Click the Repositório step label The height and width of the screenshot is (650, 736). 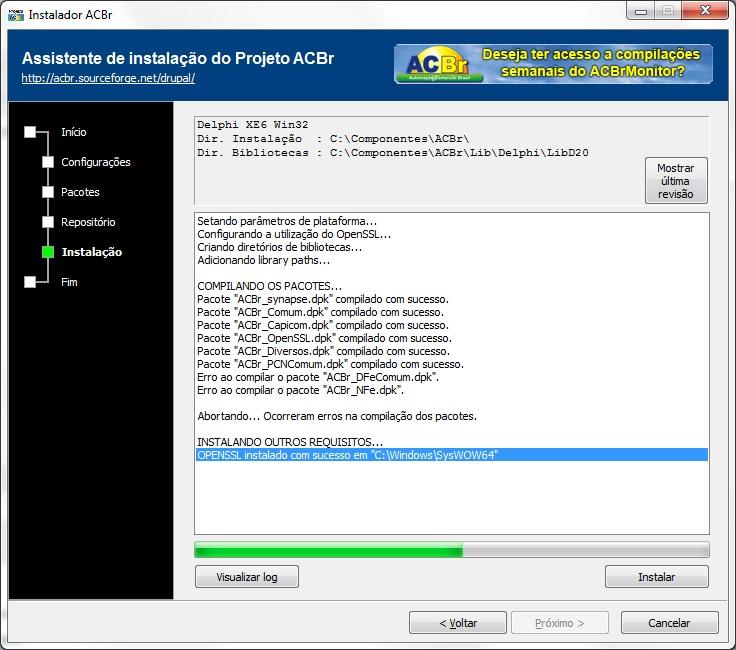click(88, 222)
